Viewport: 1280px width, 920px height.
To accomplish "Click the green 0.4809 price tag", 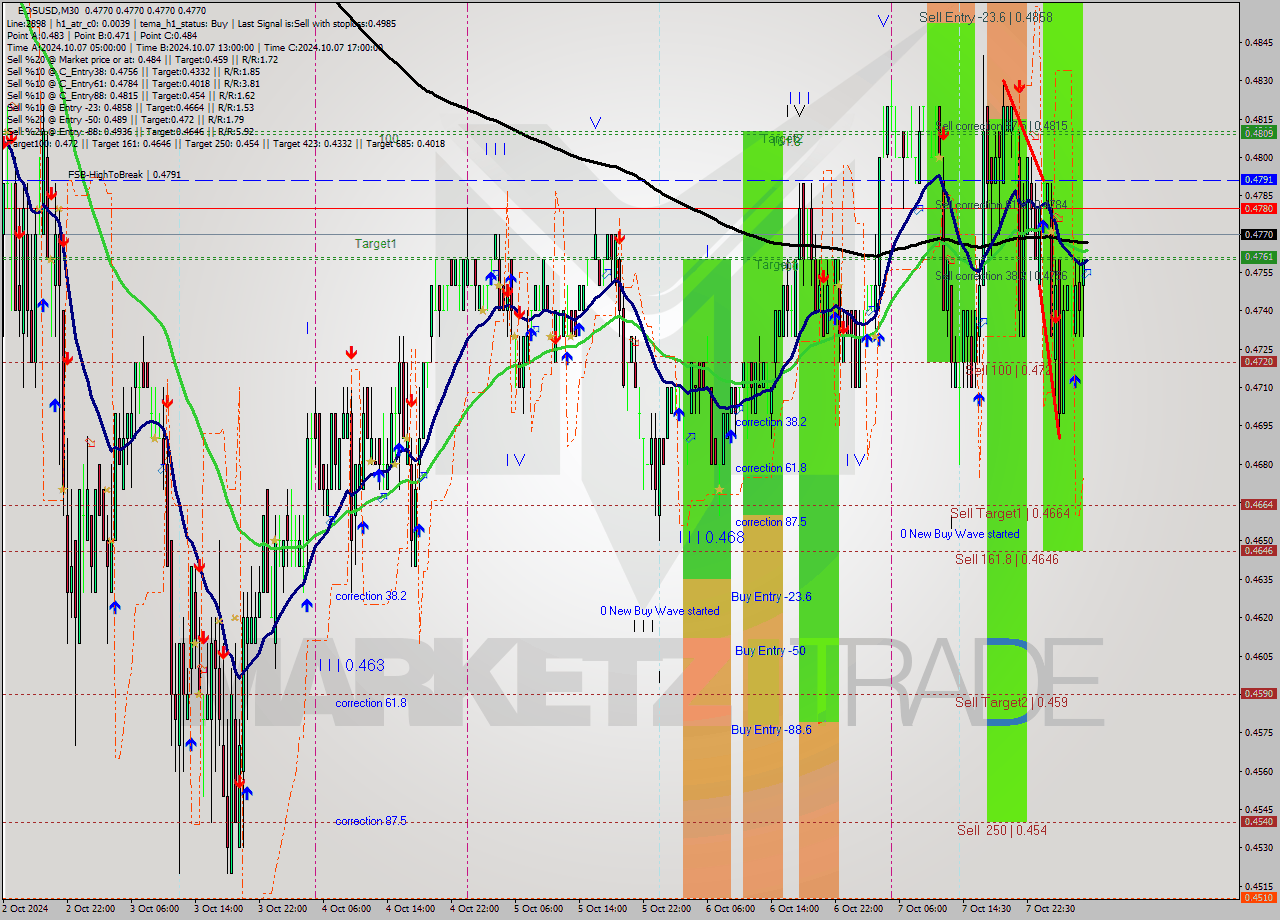I will click(x=1258, y=132).
